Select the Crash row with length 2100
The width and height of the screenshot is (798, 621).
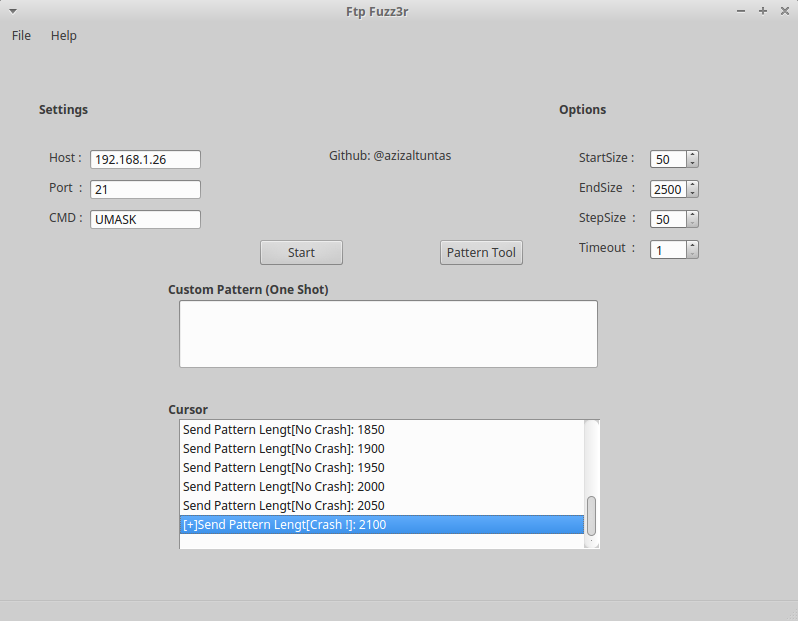click(x=382, y=525)
